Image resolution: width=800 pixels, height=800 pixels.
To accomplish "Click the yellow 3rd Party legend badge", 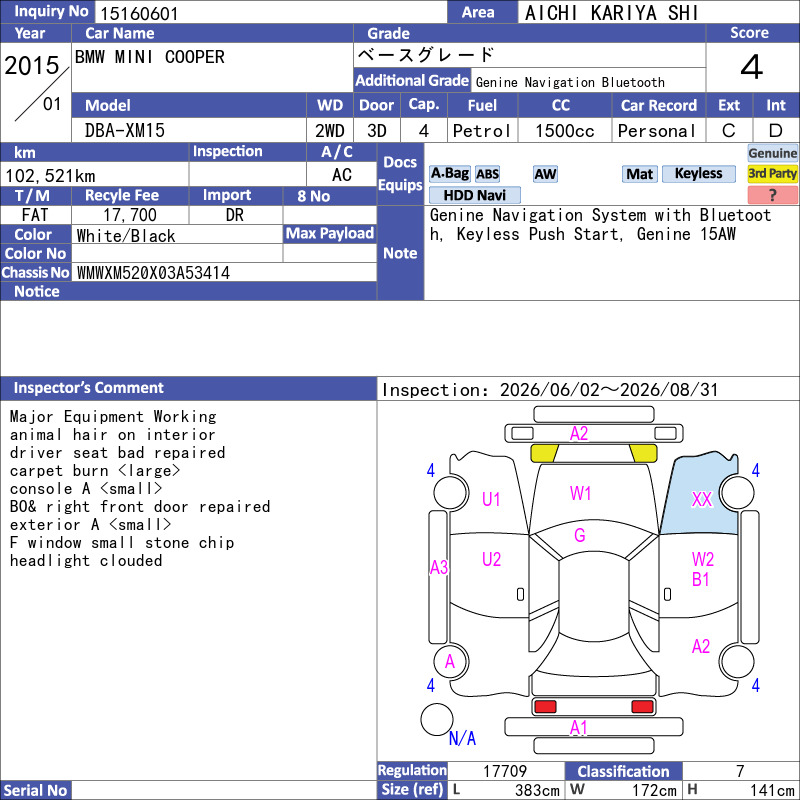I will [772, 173].
